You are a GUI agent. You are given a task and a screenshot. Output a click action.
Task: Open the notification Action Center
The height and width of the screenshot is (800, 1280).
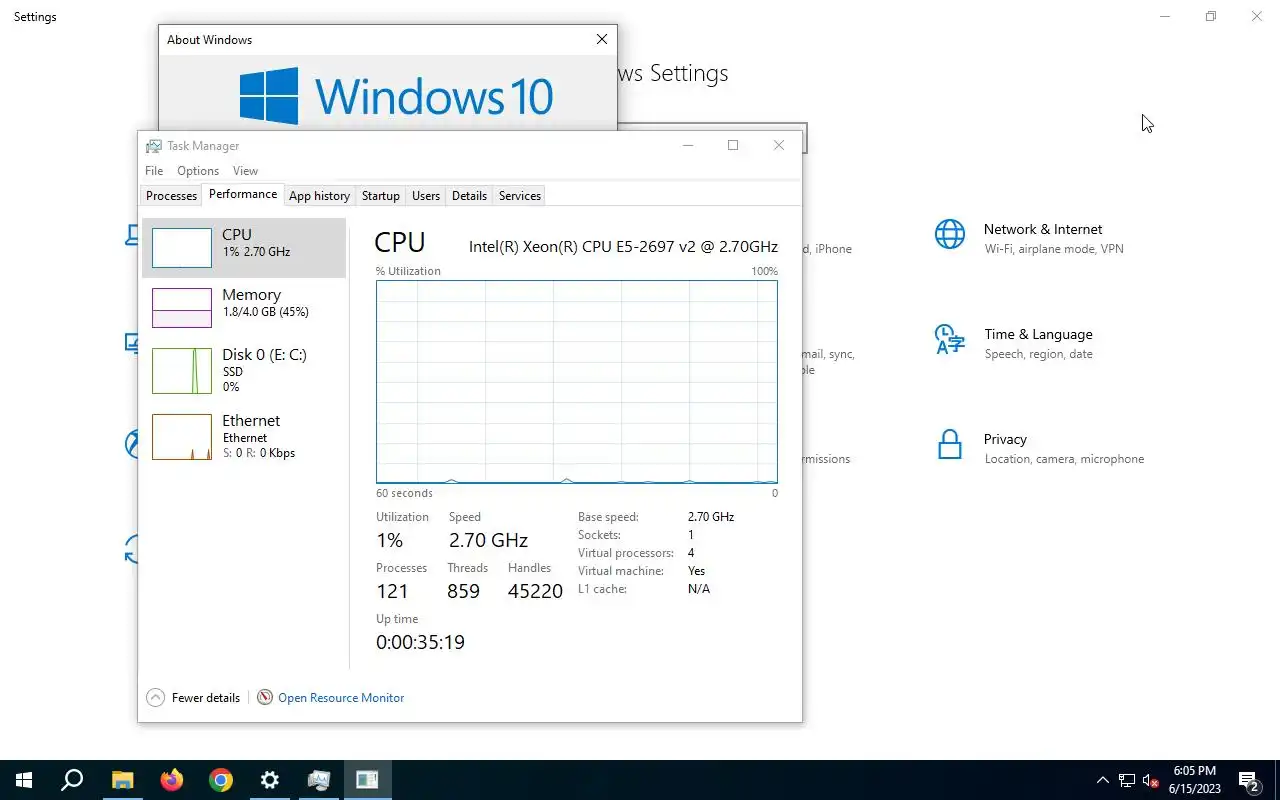(1249, 780)
